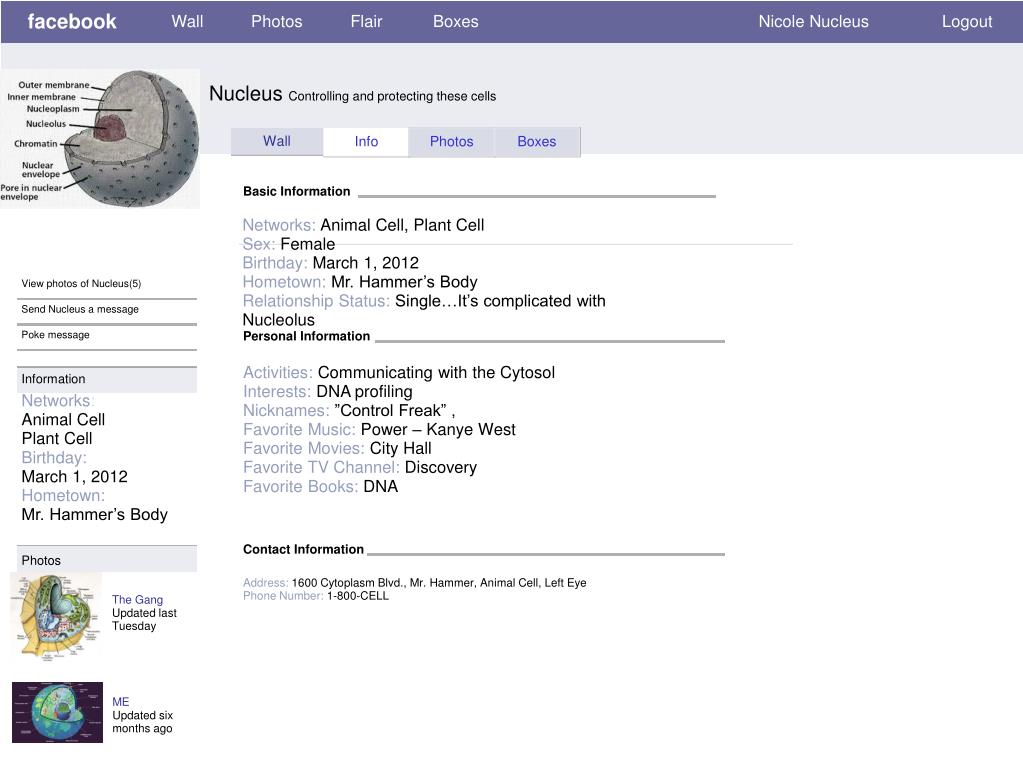Click the Contact Information heading
1023x767 pixels.
303,549
